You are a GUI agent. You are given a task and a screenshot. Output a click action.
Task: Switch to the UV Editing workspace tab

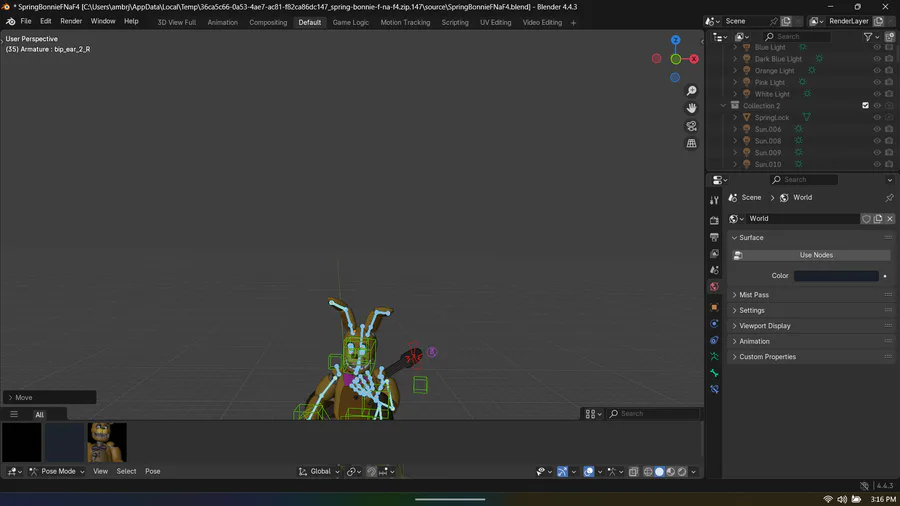pyautogui.click(x=495, y=22)
